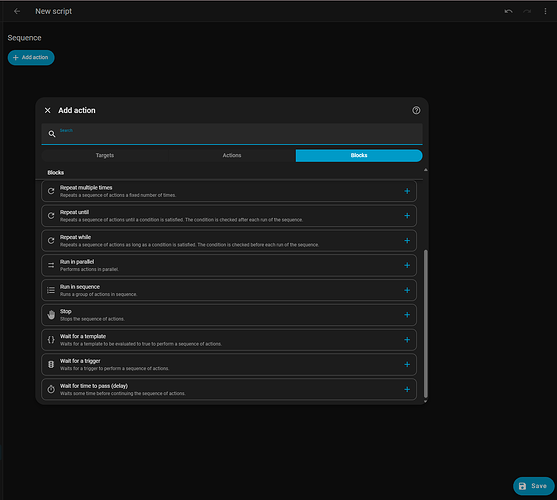Click the undo icon
The image size is (557, 500).
click(508, 11)
